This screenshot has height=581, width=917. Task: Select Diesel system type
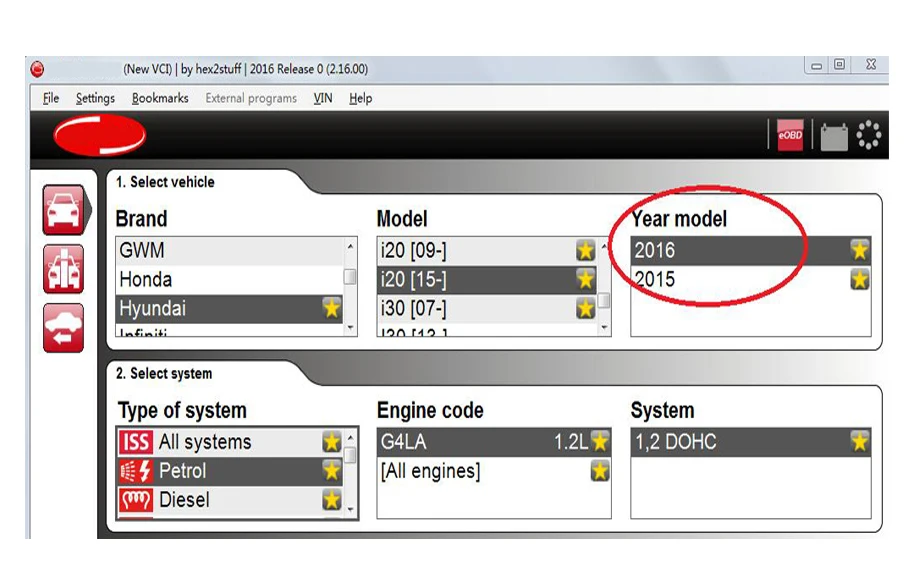[230, 500]
